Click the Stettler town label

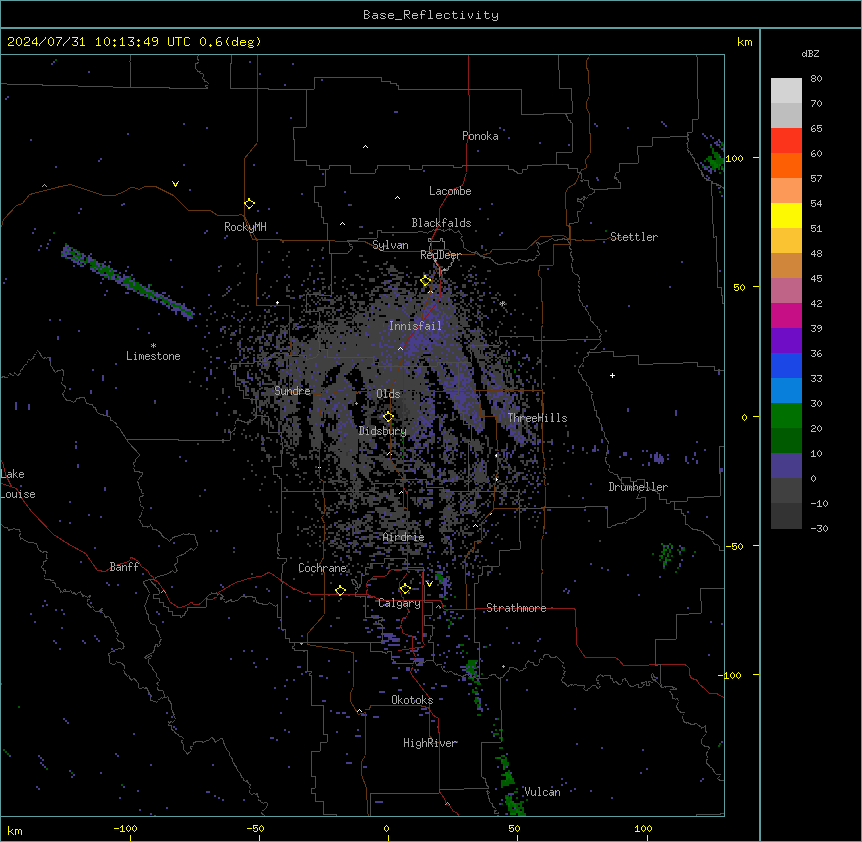(634, 237)
